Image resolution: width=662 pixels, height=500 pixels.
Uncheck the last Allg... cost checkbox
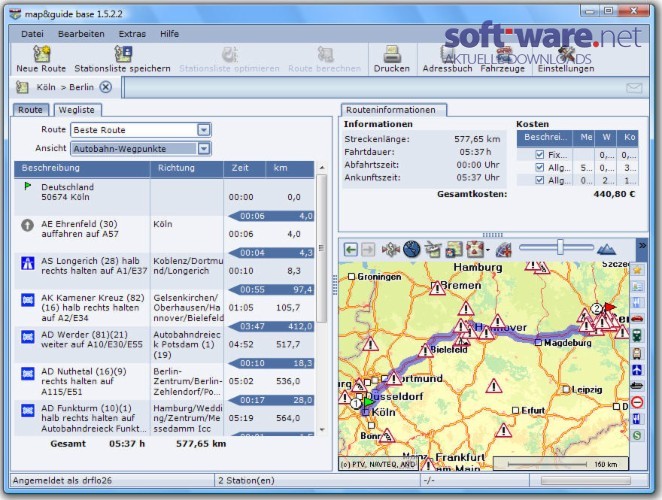point(540,180)
